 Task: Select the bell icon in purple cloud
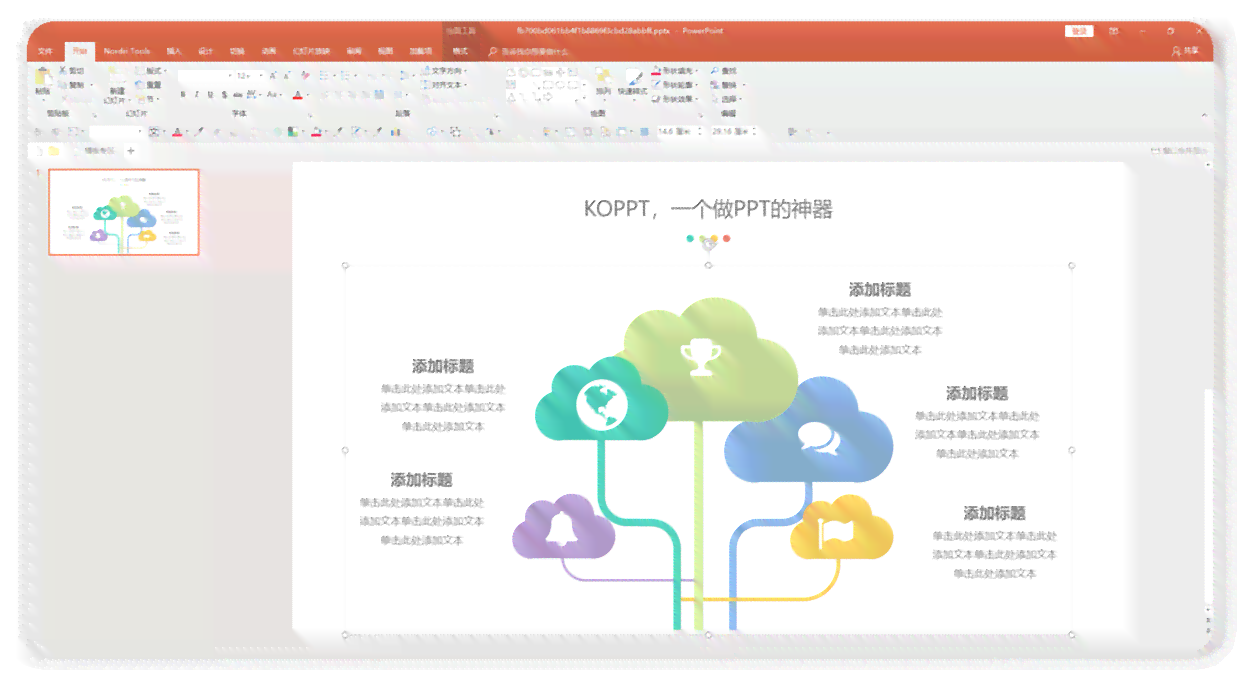click(x=561, y=528)
